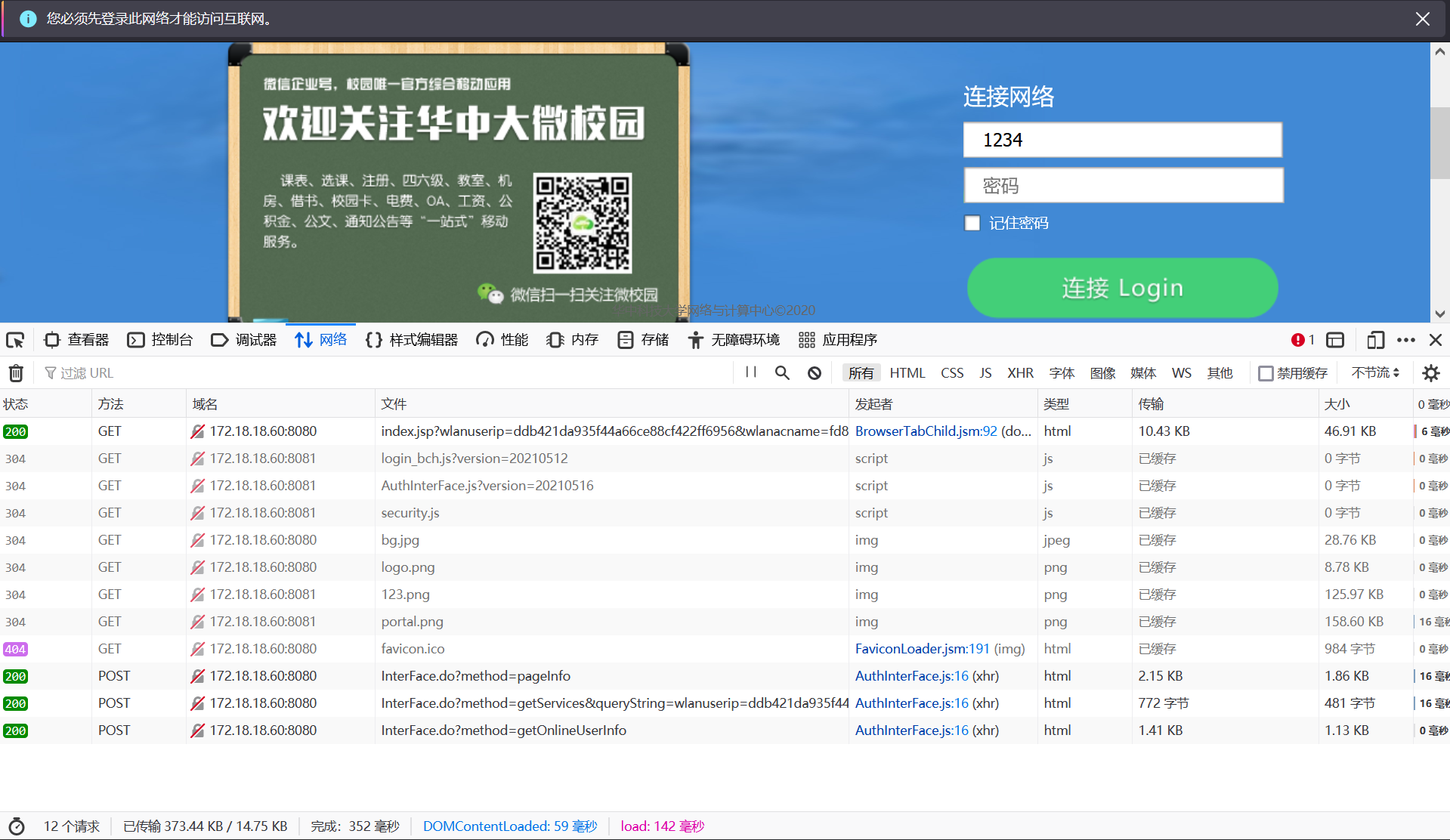Image resolution: width=1450 pixels, height=840 pixels.
Task: Open network search with magnifier icon
Action: click(782, 373)
